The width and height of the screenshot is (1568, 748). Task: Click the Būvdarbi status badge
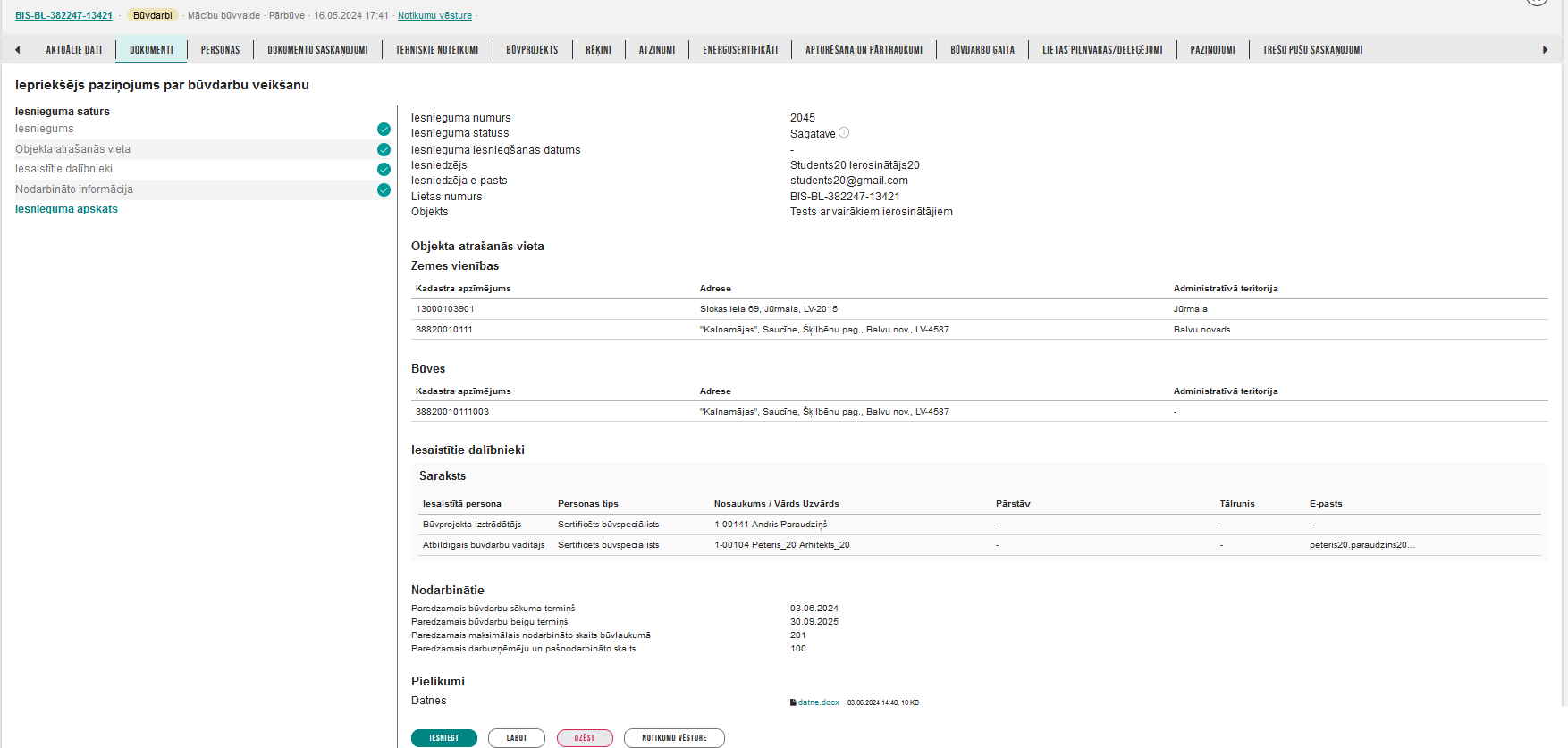[x=153, y=15]
